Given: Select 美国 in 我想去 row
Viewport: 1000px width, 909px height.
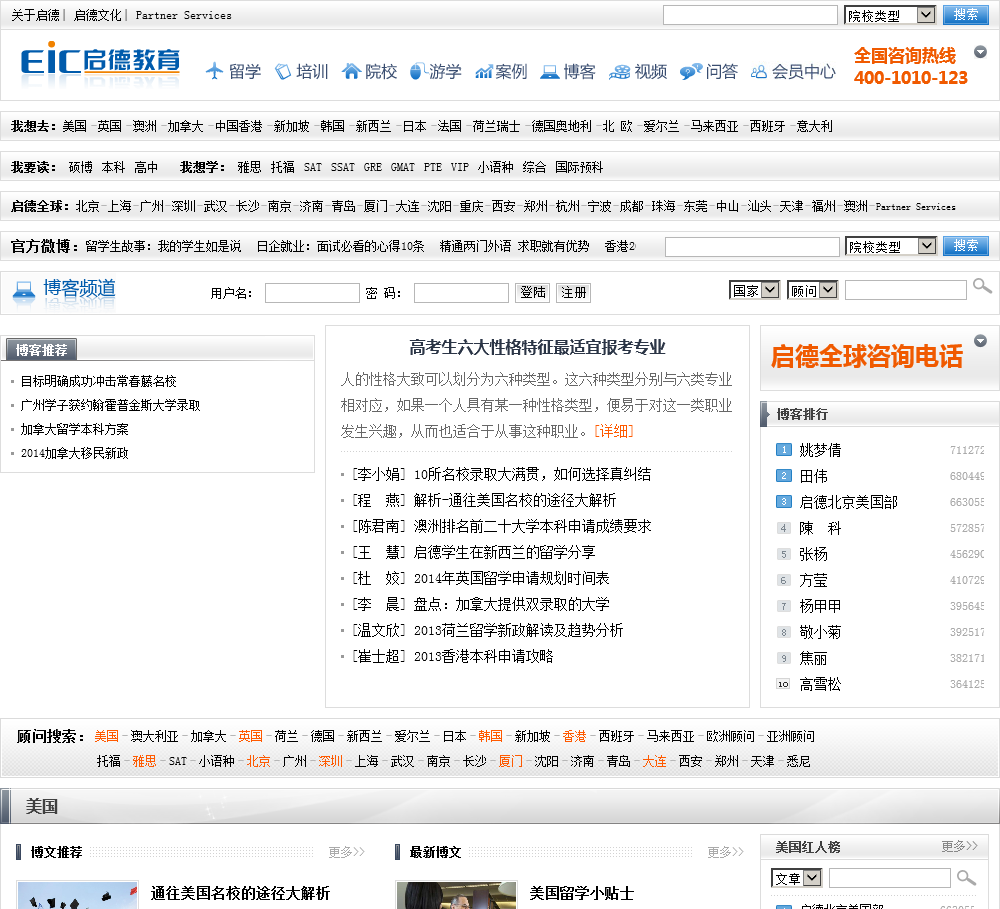Looking at the screenshot, I should point(75,126).
